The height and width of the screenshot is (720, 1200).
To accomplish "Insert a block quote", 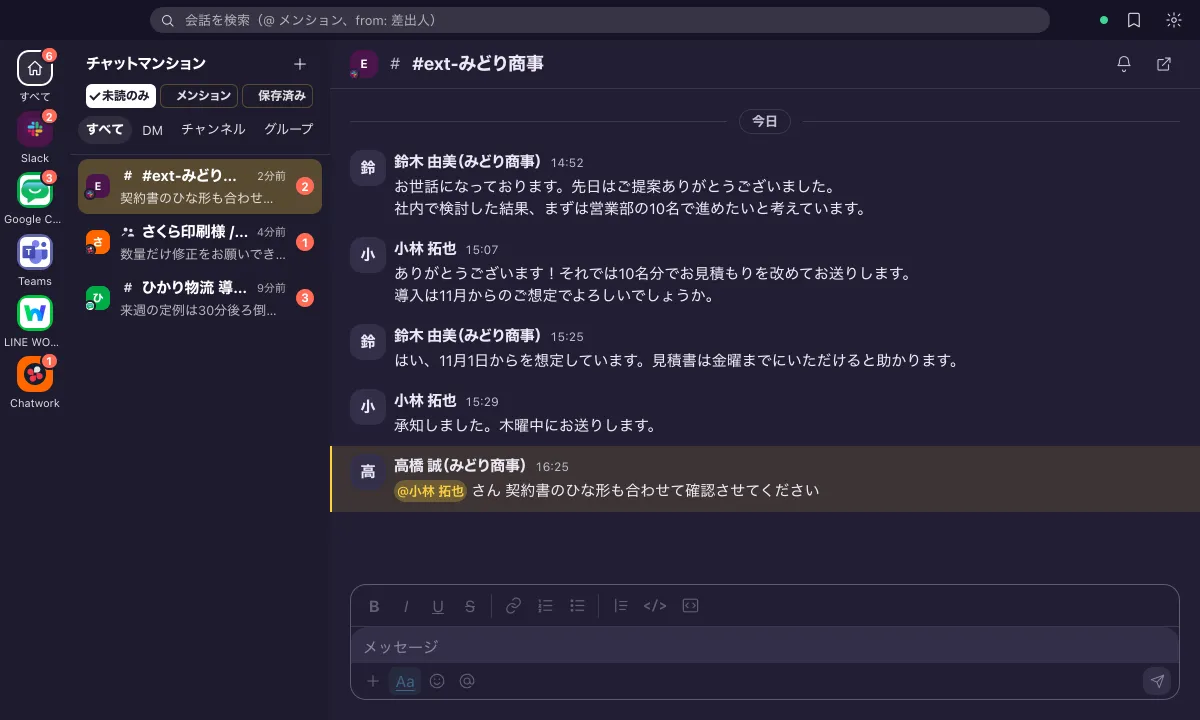I will coord(621,606).
